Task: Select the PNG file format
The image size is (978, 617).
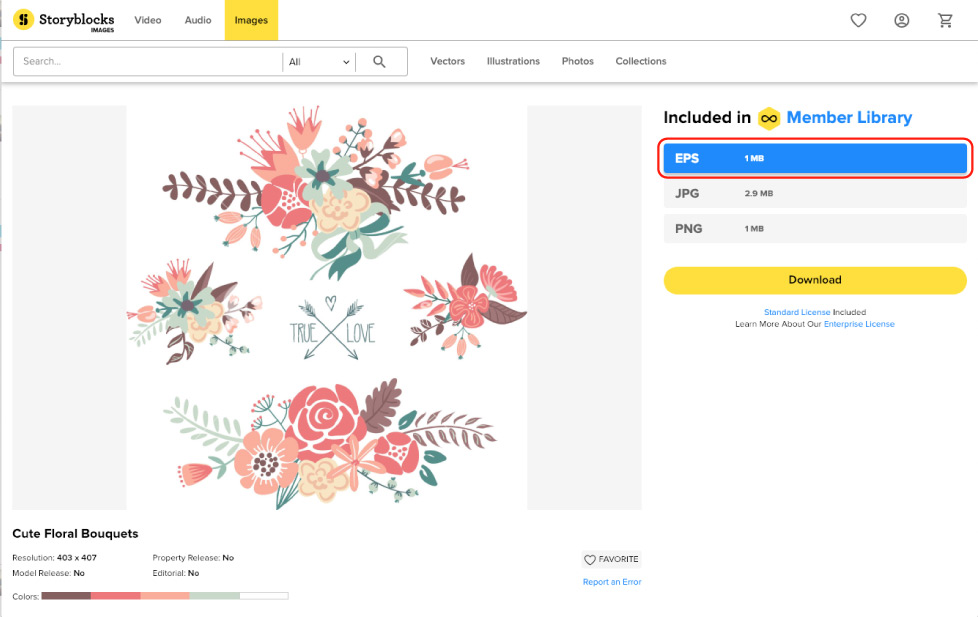Action: (x=815, y=228)
